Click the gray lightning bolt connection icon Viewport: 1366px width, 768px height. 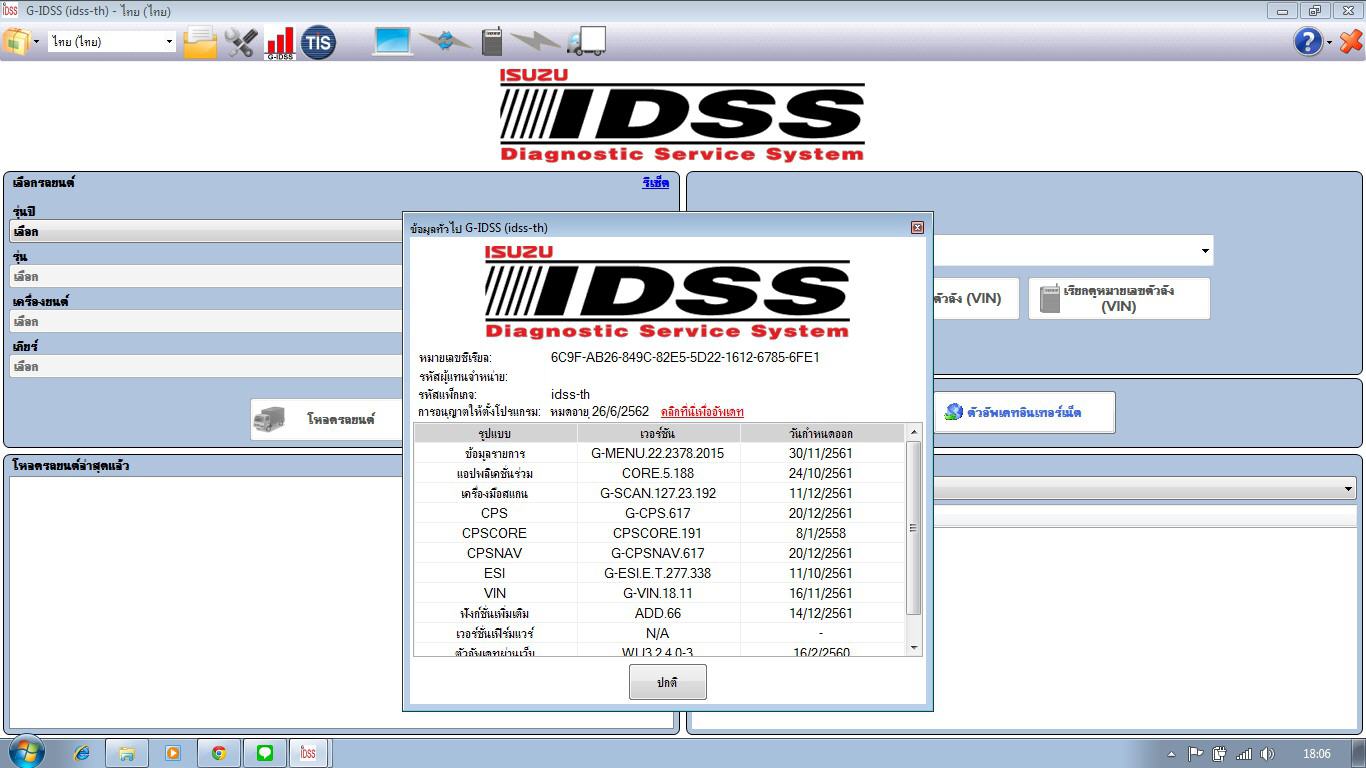tap(535, 41)
